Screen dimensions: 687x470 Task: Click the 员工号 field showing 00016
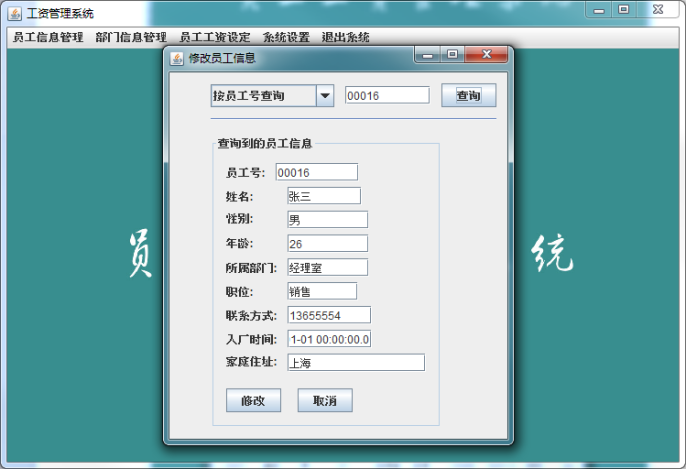[x=317, y=172]
